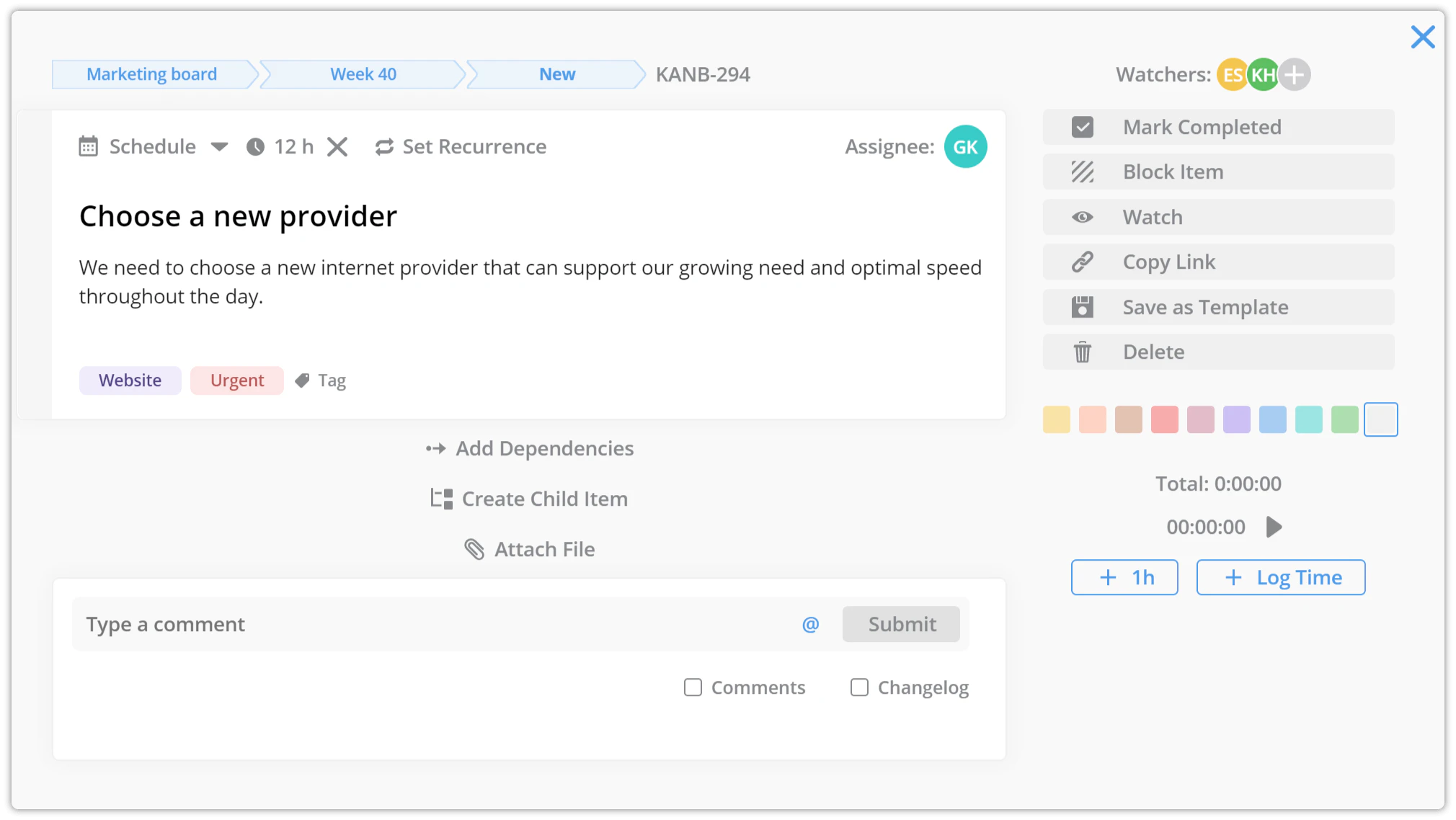Go to Marketing board breadcrumb

point(151,74)
